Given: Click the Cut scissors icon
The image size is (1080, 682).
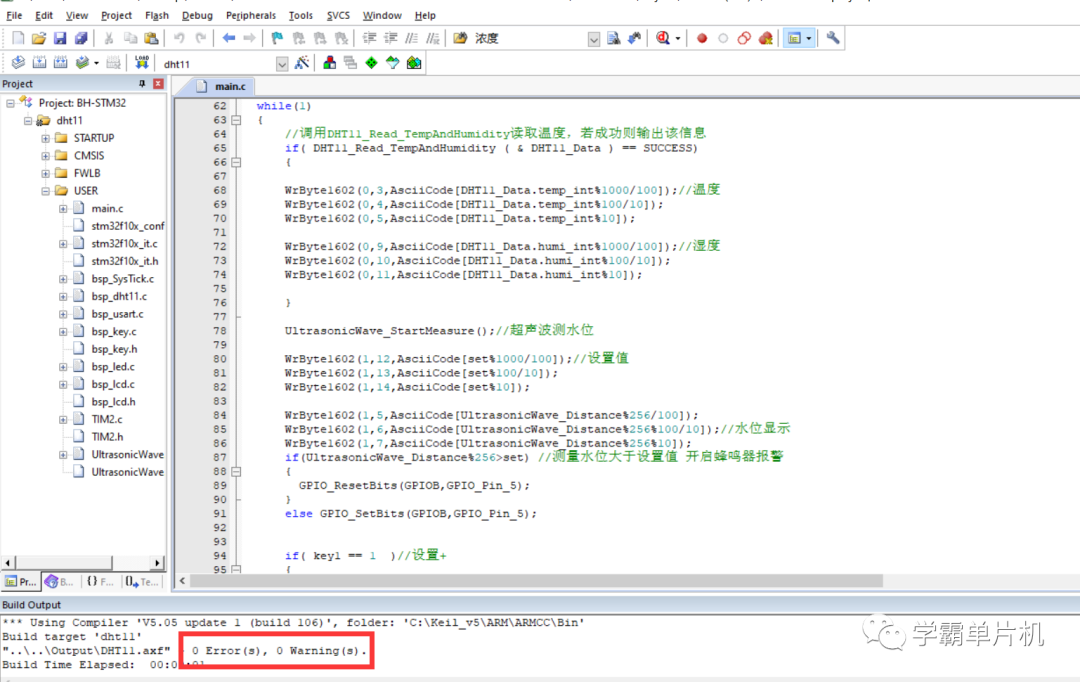Looking at the screenshot, I should pos(109,38).
